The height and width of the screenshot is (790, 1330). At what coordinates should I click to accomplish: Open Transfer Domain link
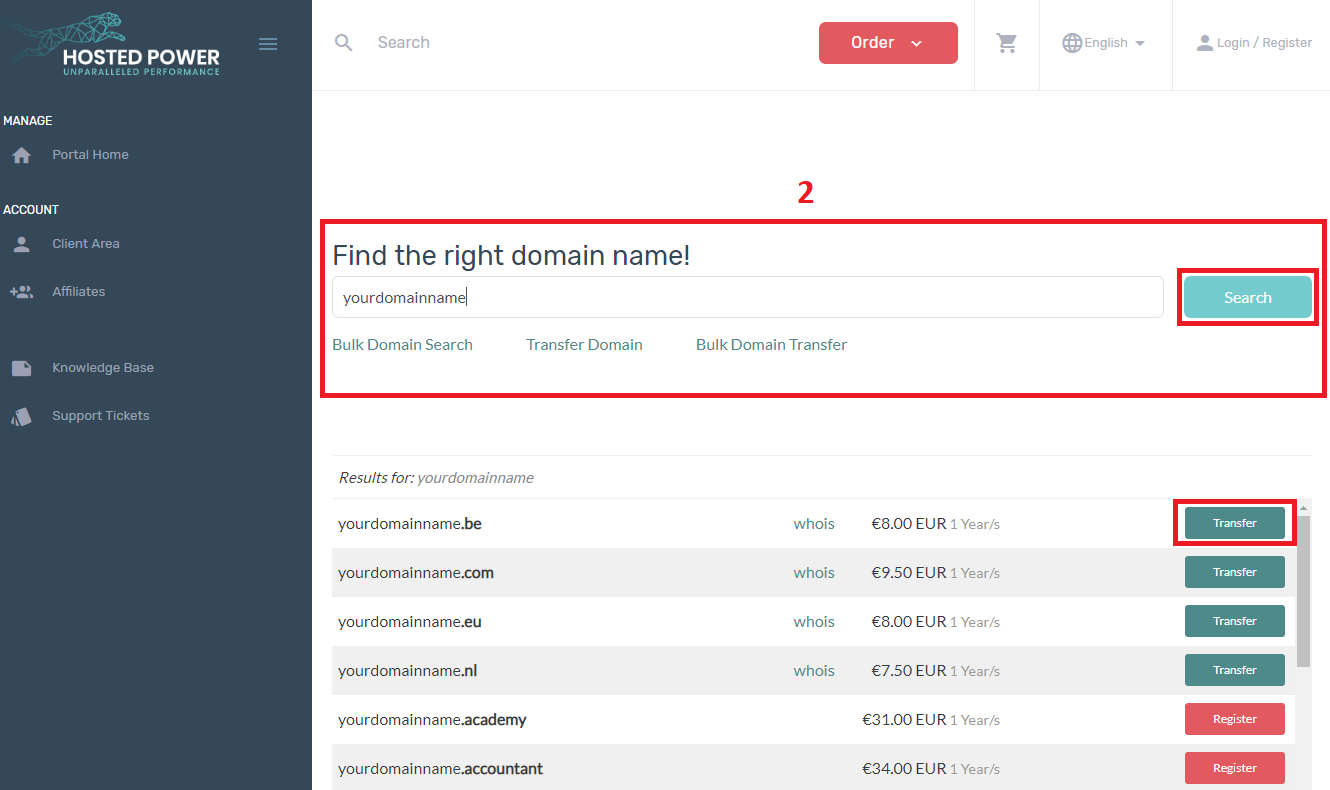pyautogui.click(x=584, y=345)
